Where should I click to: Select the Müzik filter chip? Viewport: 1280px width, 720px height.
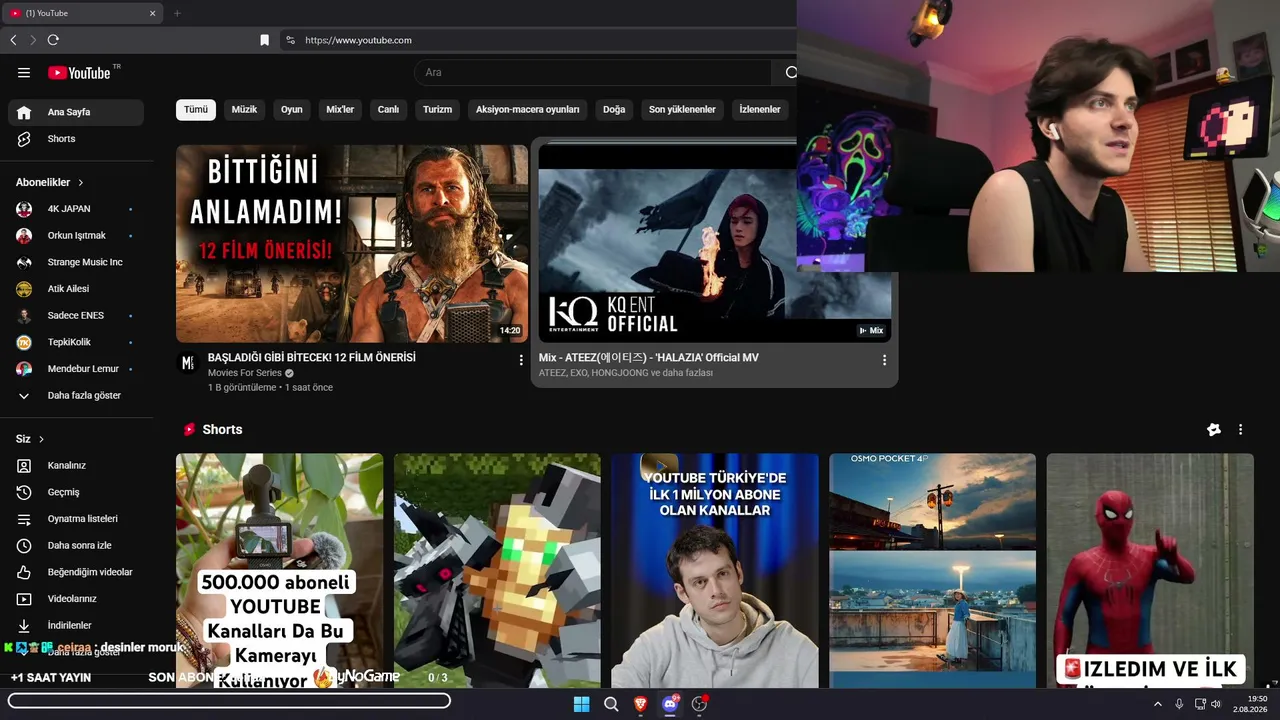coord(245,109)
